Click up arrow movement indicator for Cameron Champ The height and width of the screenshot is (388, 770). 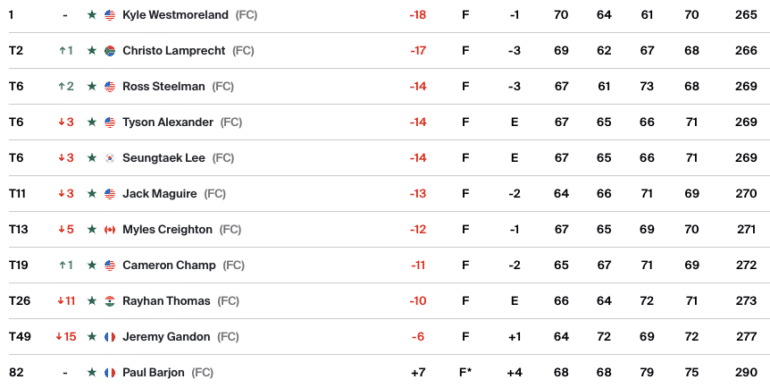62,265
